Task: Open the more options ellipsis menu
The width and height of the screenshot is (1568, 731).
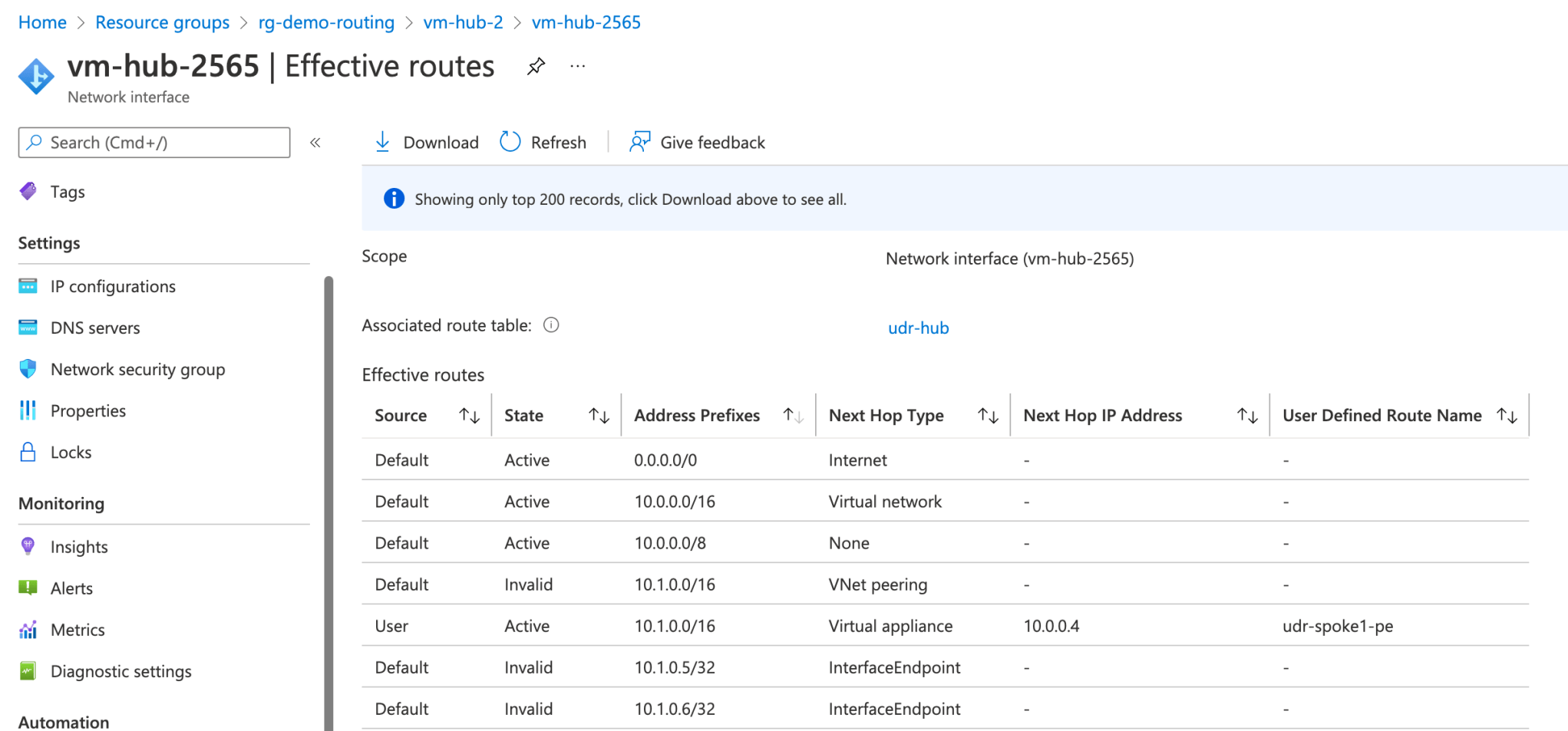Action: click(577, 67)
